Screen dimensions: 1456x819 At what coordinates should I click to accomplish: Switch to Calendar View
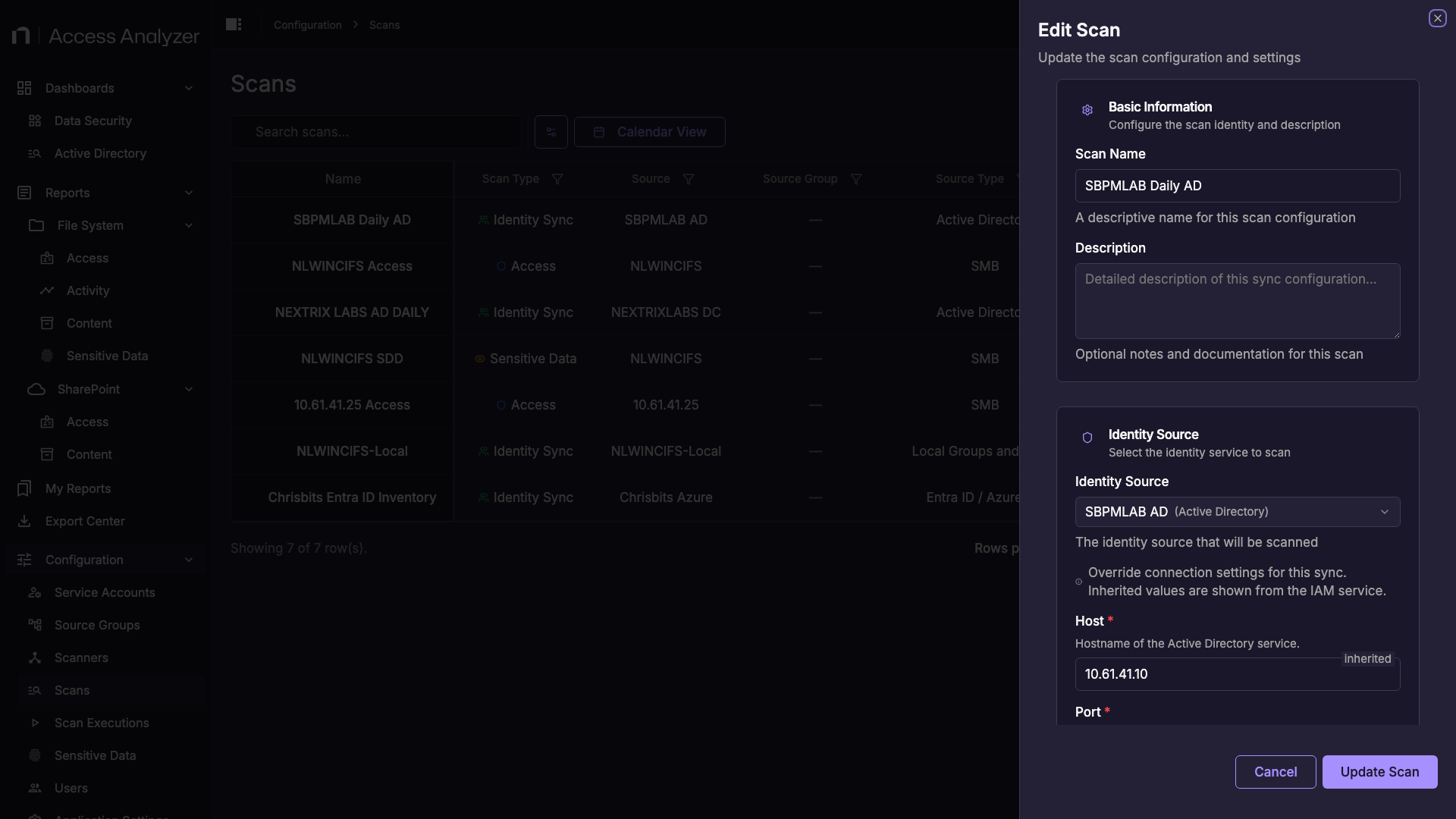[x=649, y=132]
